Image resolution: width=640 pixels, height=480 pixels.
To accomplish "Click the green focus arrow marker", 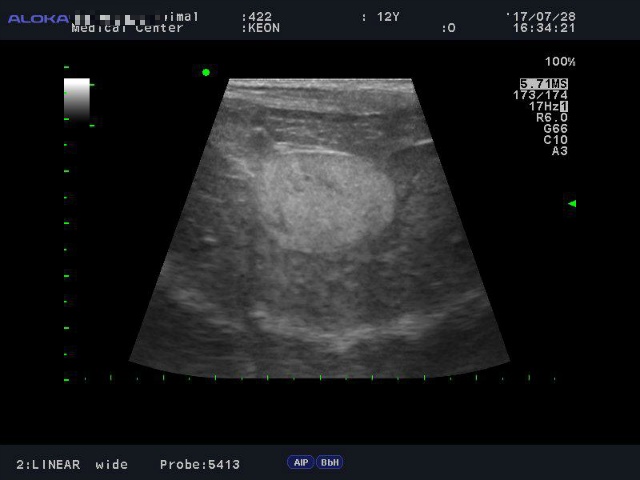I will coord(572,203).
